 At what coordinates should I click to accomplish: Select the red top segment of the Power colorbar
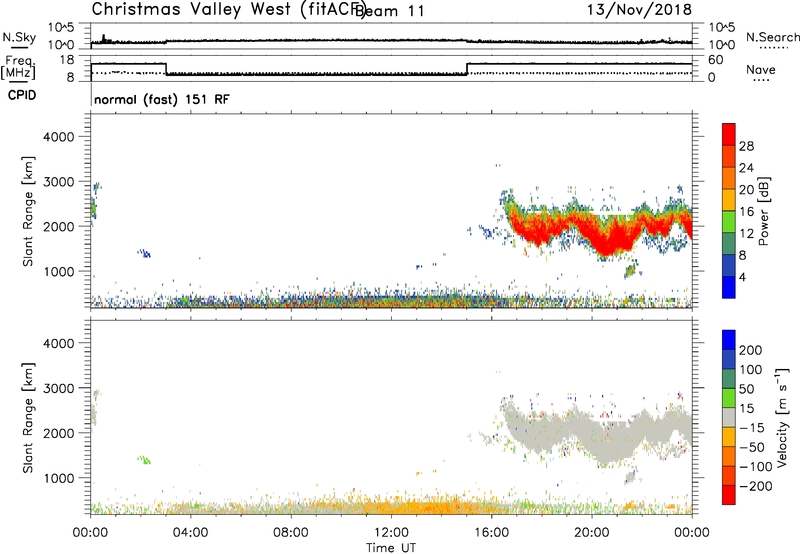pos(729,134)
